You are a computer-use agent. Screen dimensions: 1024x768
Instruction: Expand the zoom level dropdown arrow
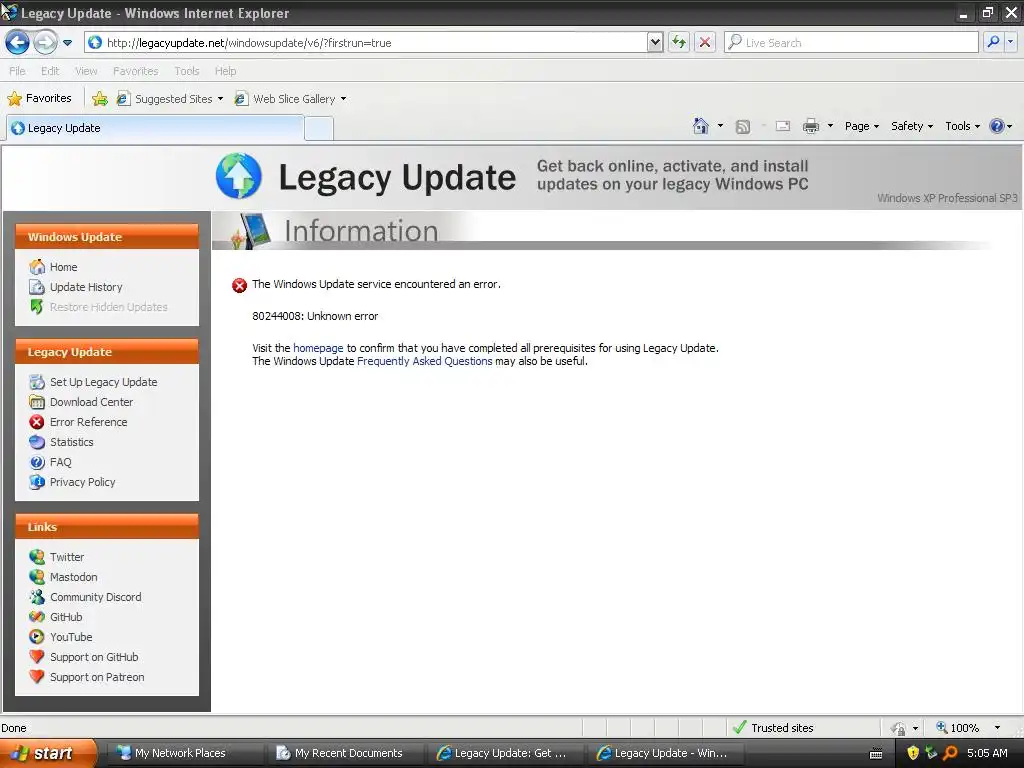[997, 728]
